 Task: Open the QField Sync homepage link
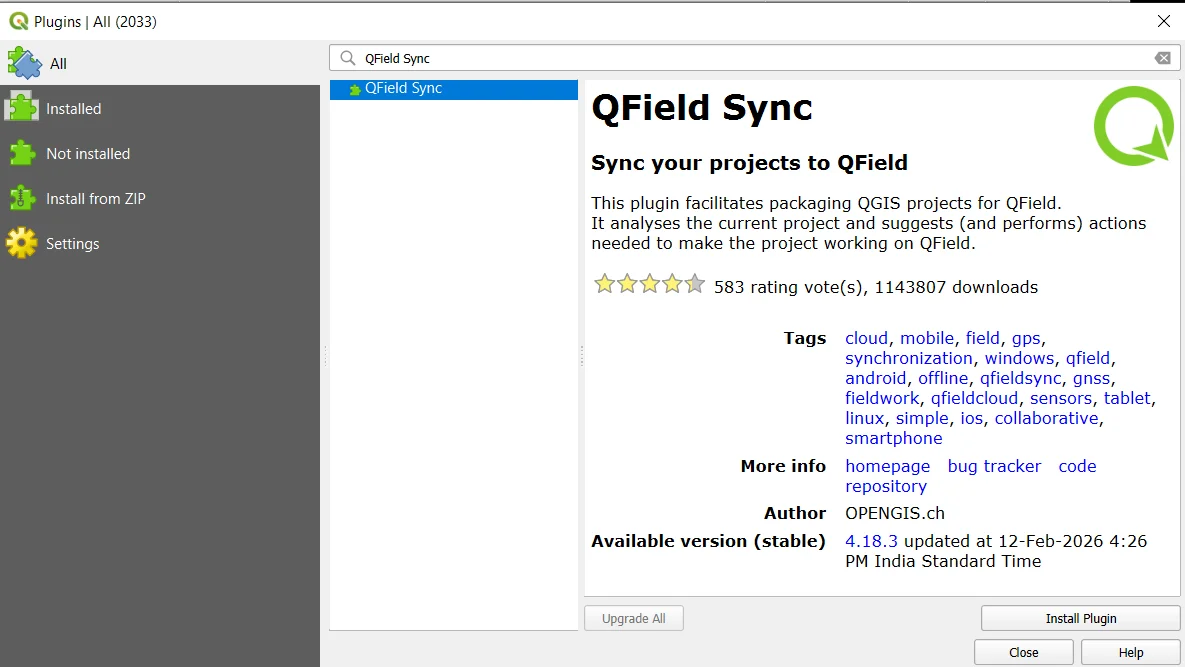[x=887, y=465]
